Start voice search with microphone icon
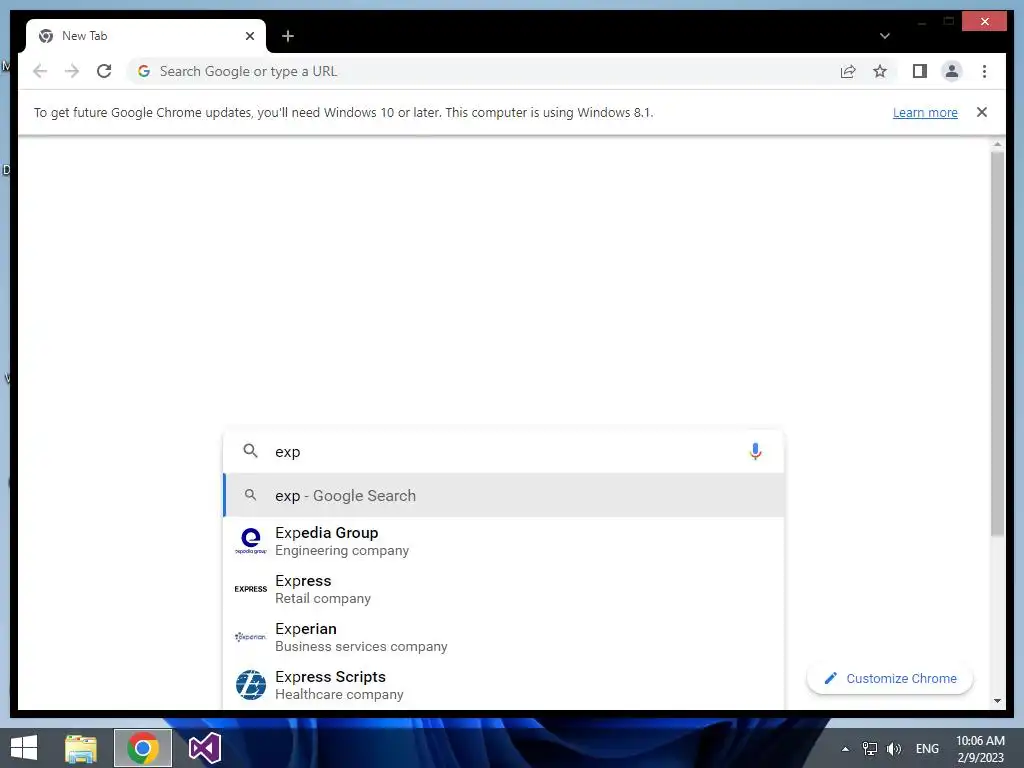This screenshot has width=1024, height=768. coord(755,451)
